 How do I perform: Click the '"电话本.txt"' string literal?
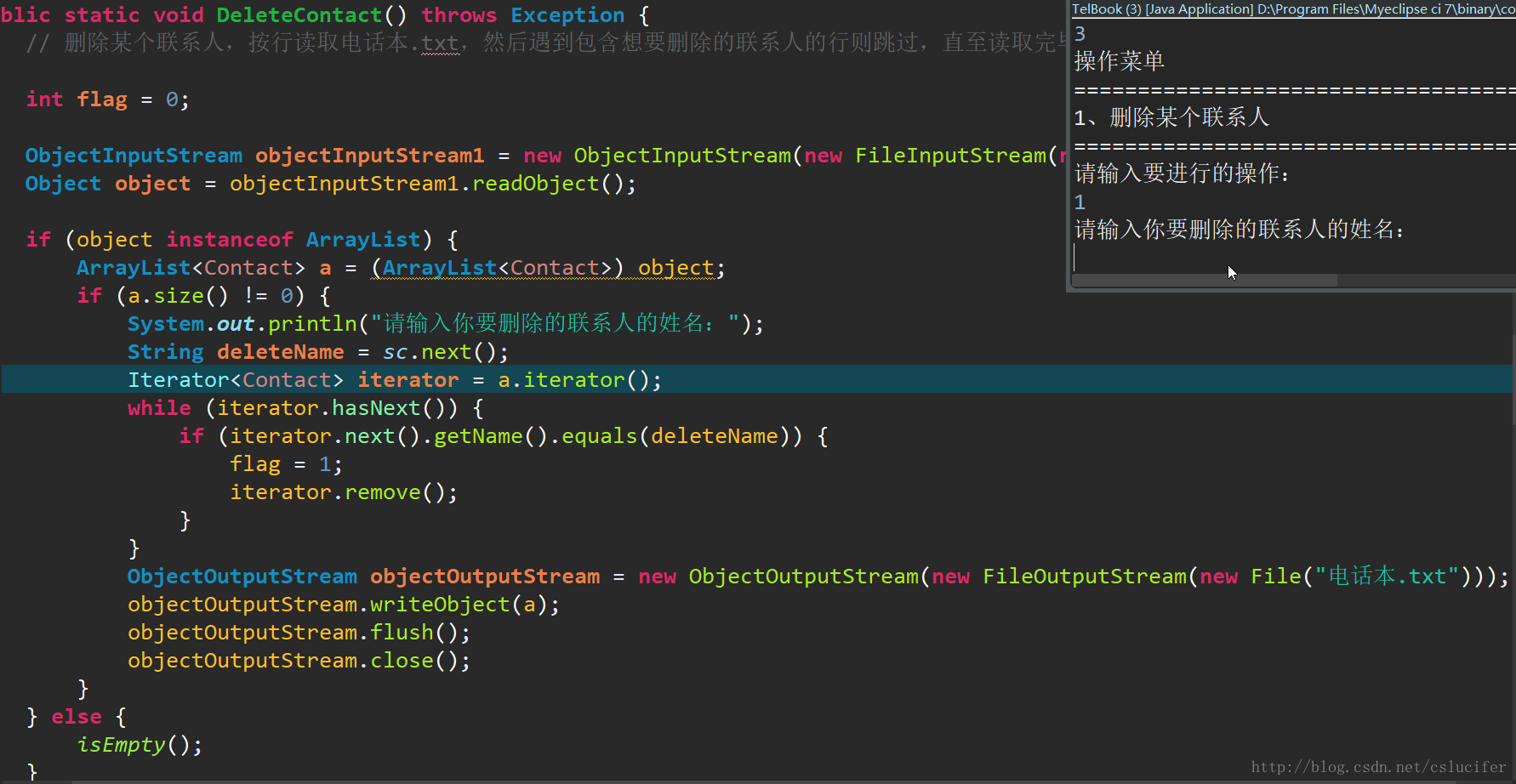(1387, 577)
